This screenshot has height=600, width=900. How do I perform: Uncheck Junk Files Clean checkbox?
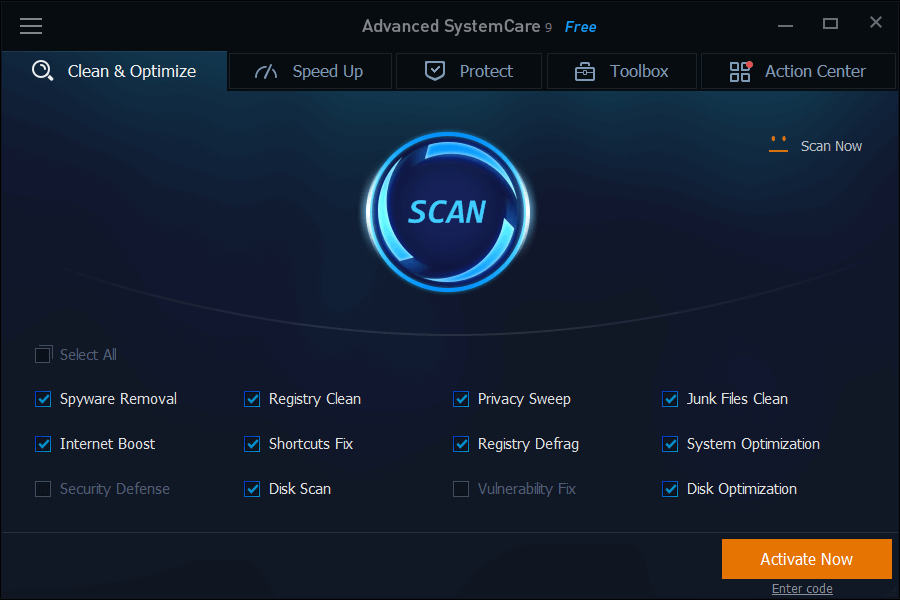[670, 398]
